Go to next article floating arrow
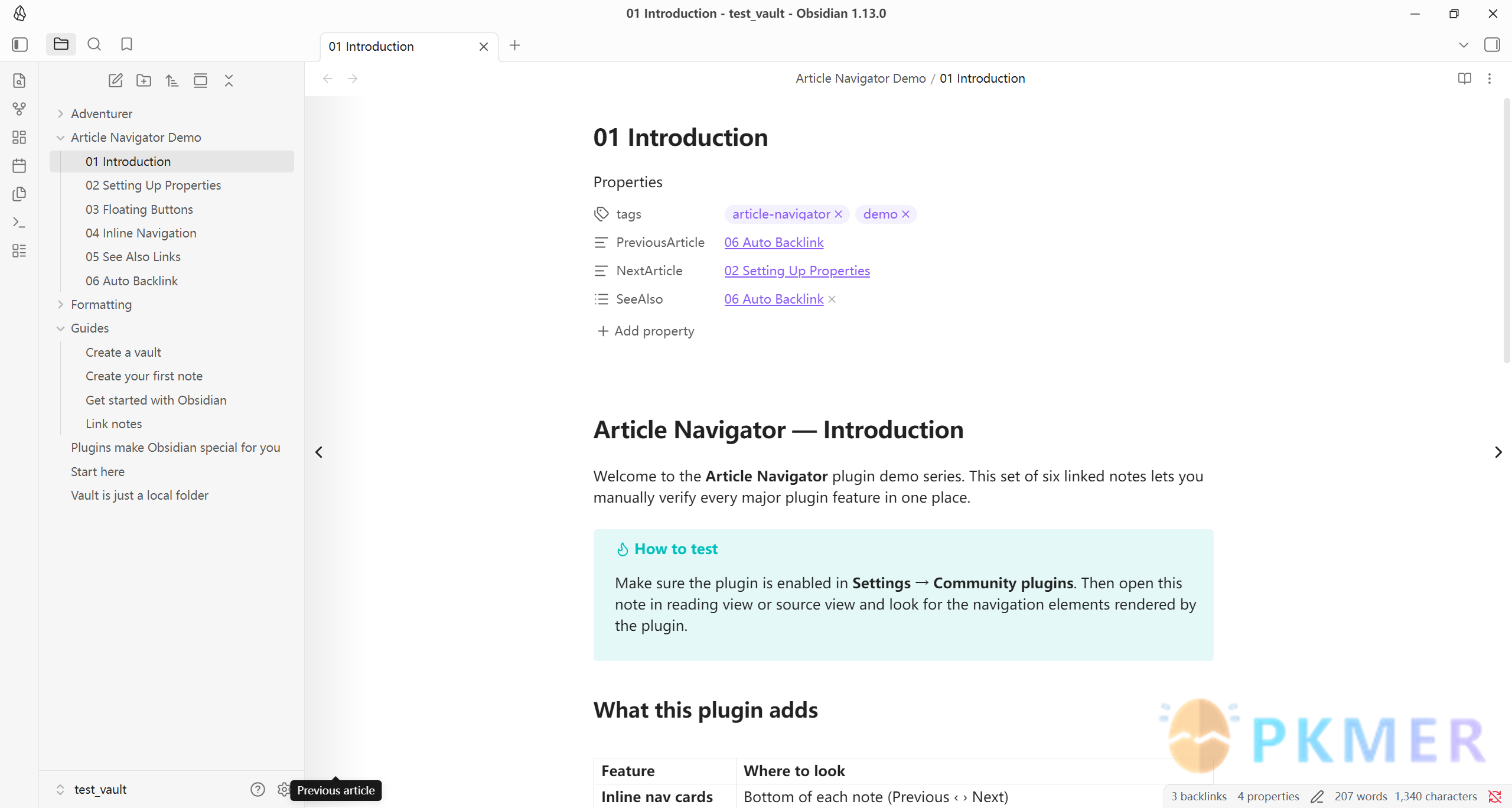The width and height of the screenshot is (1512, 808). [x=1498, y=452]
